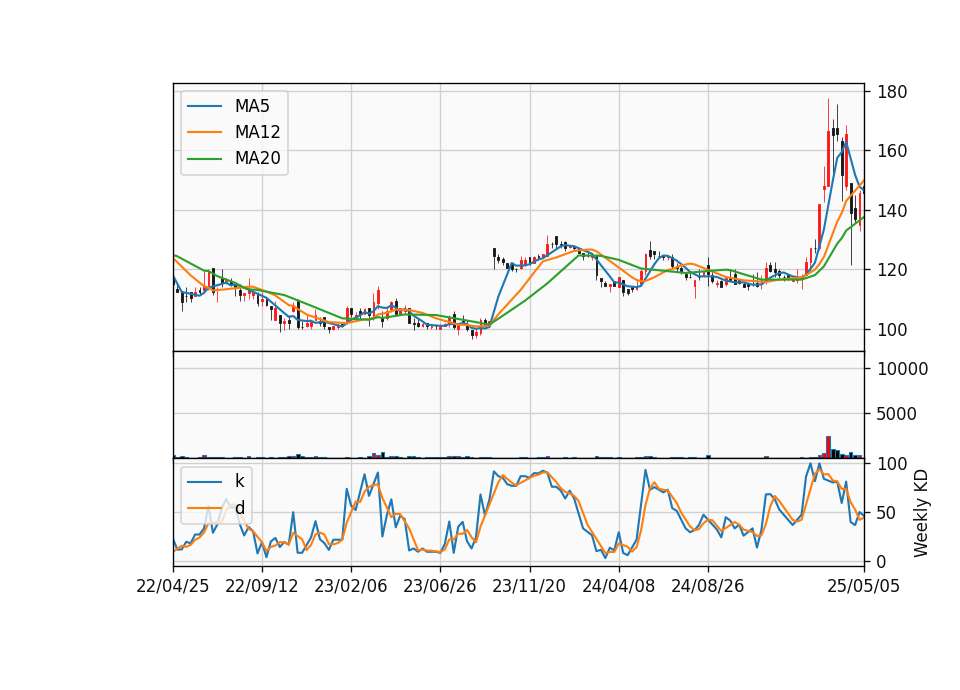Click the blue MA5 legend line sample

[204, 107]
